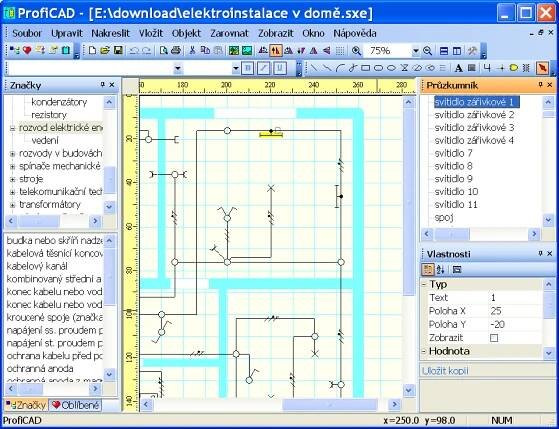Cut the selection with the scissors icon
Image resolution: width=559 pixels, height=429 pixels.
click(193, 51)
